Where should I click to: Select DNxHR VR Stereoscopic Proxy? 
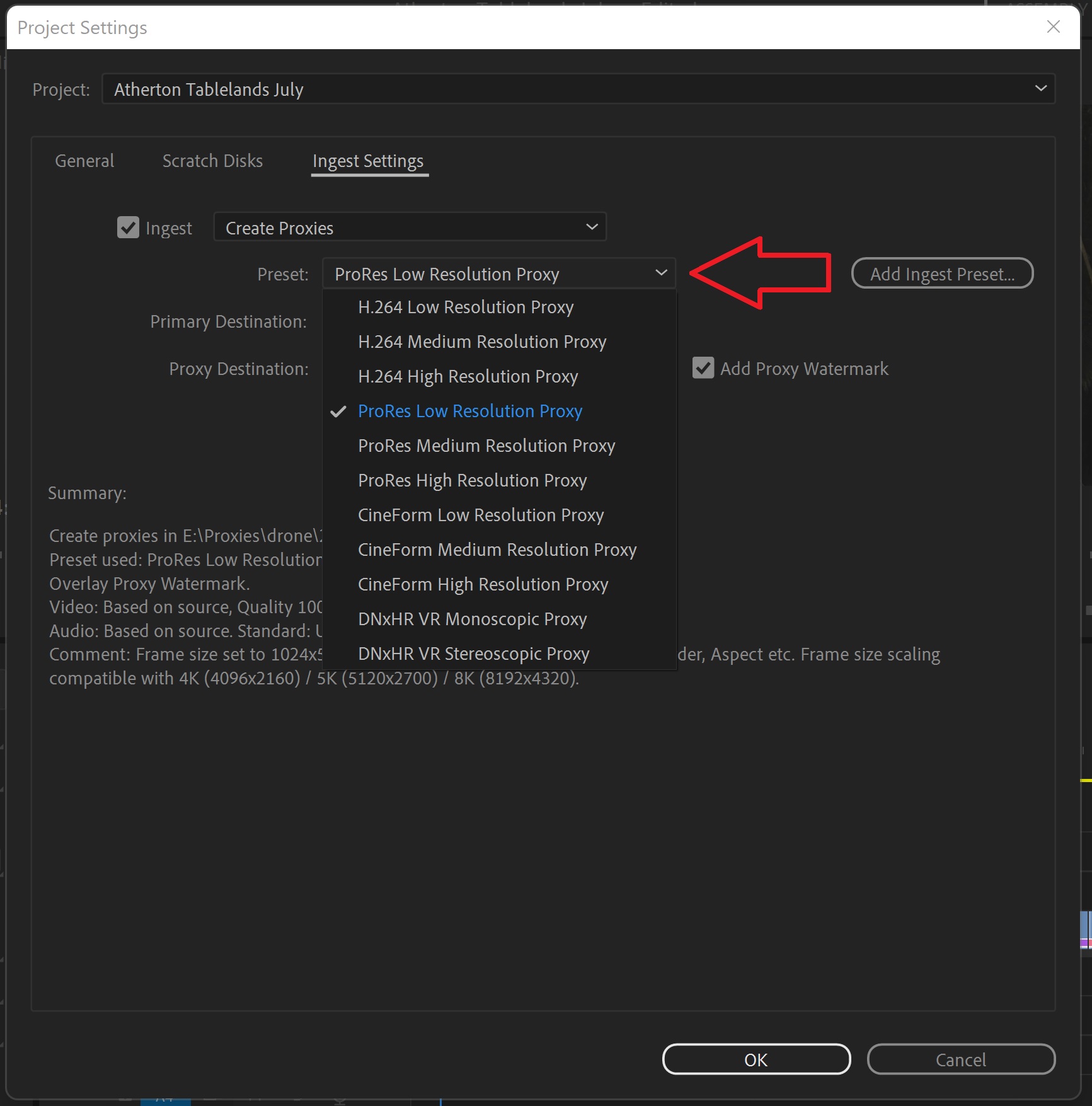click(473, 654)
